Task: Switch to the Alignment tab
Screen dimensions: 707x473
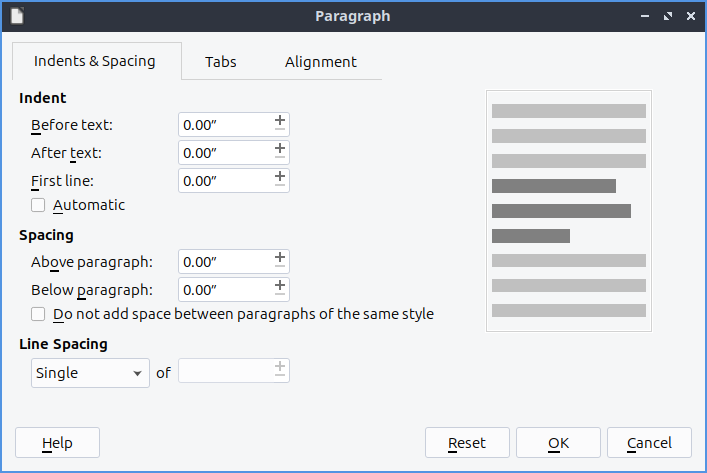Action: click(x=320, y=62)
